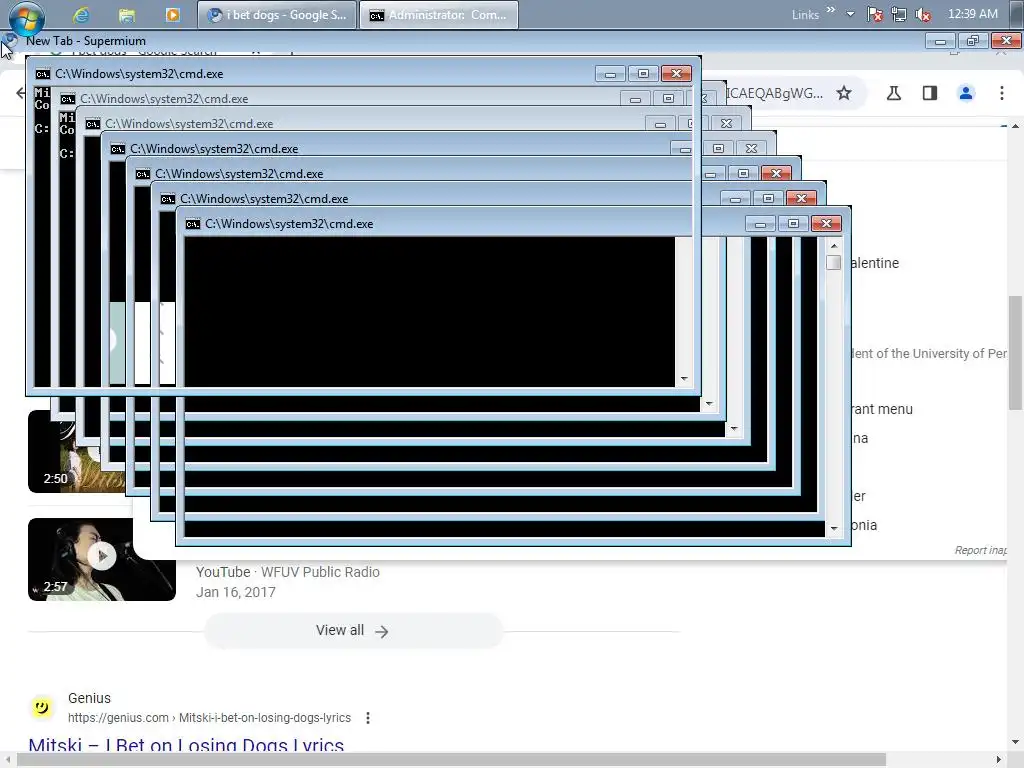Expand the Links toolbar chevron

pos(831,10)
